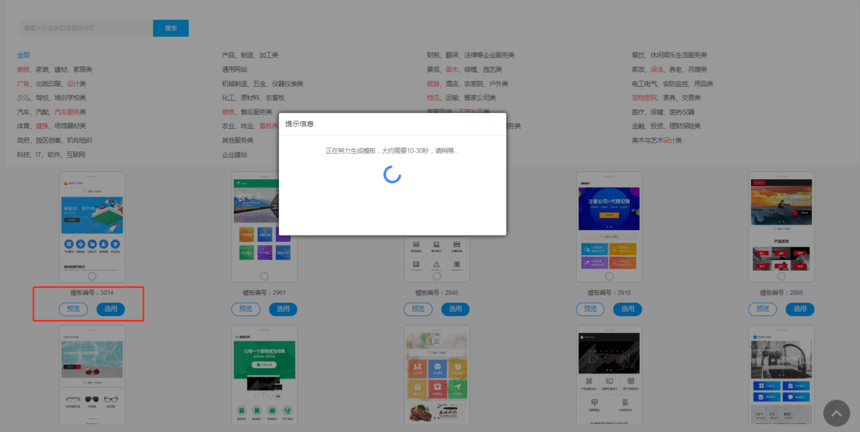Preview template number 2886
The width and height of the screenshot is (860, 432).
[762, 309]
